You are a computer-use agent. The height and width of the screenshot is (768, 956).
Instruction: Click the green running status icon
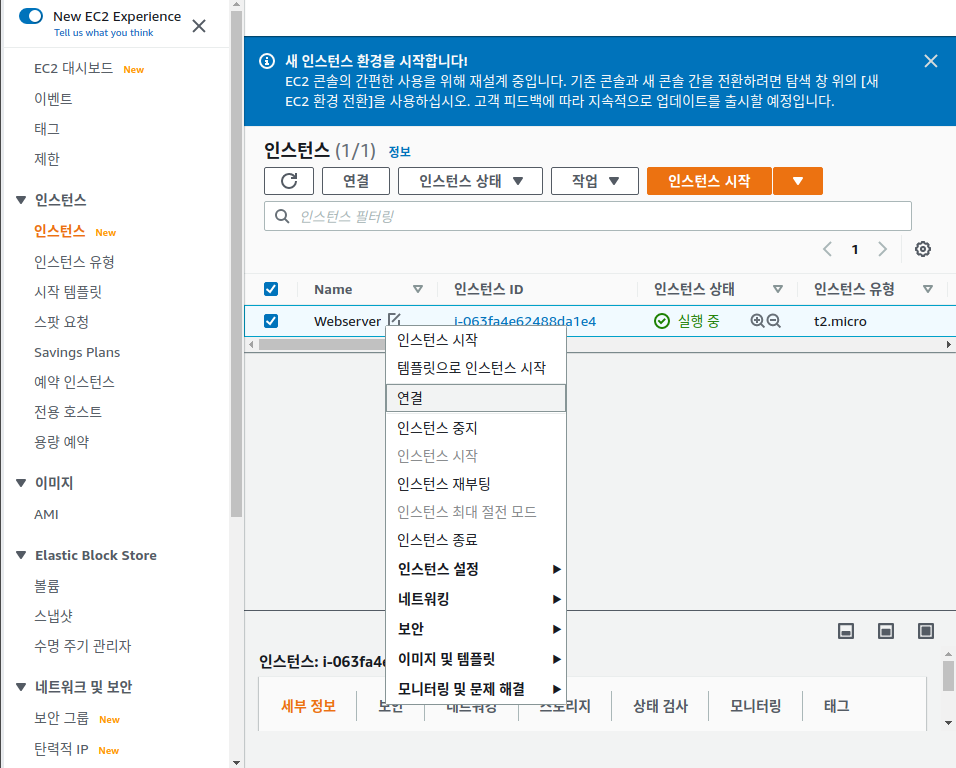pyautogui.click(x=662, y=321)
